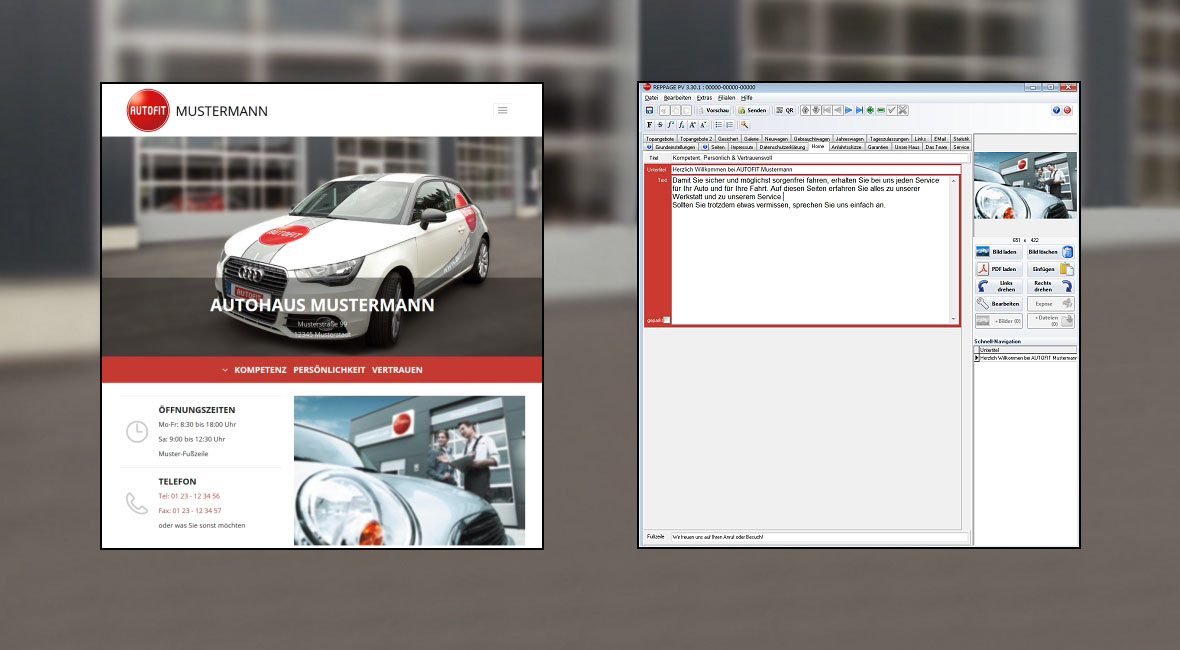Open the hamburger menu on website preview

pos(502,110)
